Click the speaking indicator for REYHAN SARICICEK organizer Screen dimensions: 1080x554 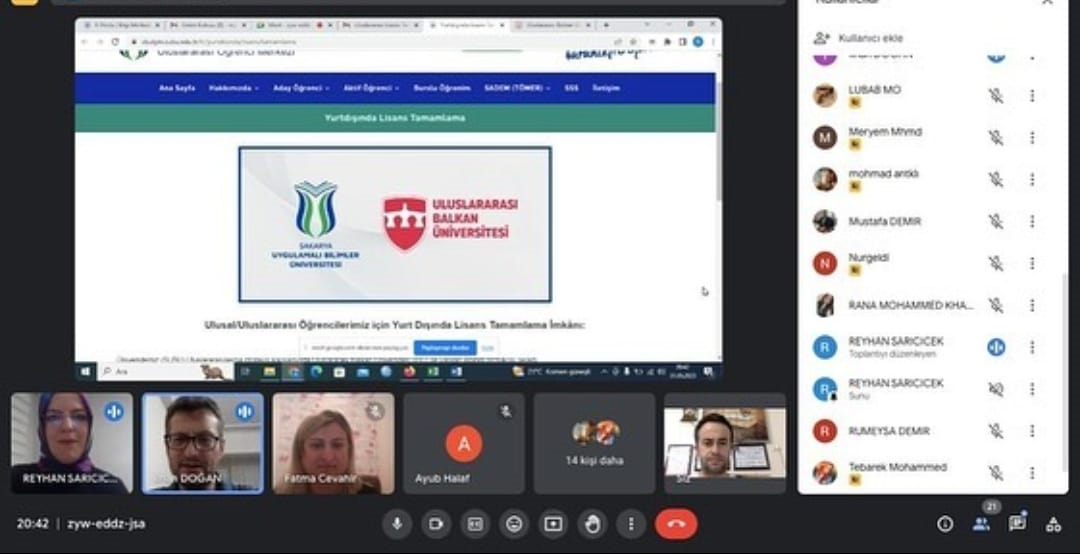tap(996, 347)
